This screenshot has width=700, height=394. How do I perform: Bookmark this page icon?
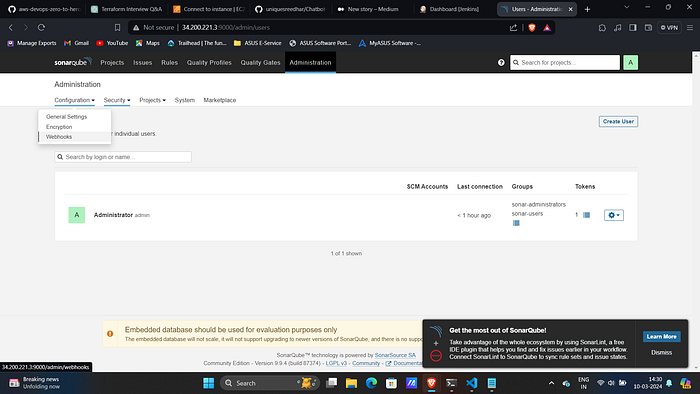tap(117, 28)
